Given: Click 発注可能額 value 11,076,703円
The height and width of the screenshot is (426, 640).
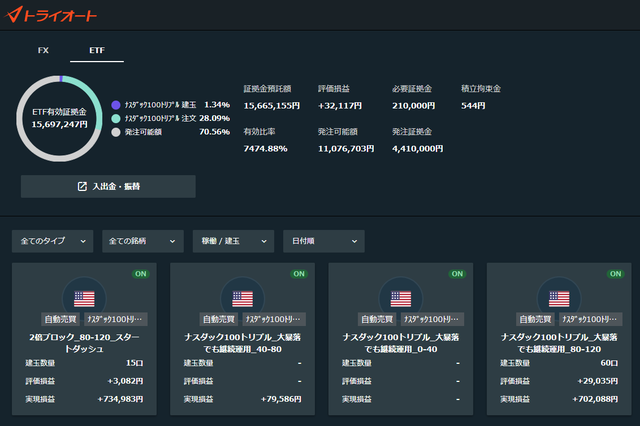Looking at the screenshot, I should (346, 149).
